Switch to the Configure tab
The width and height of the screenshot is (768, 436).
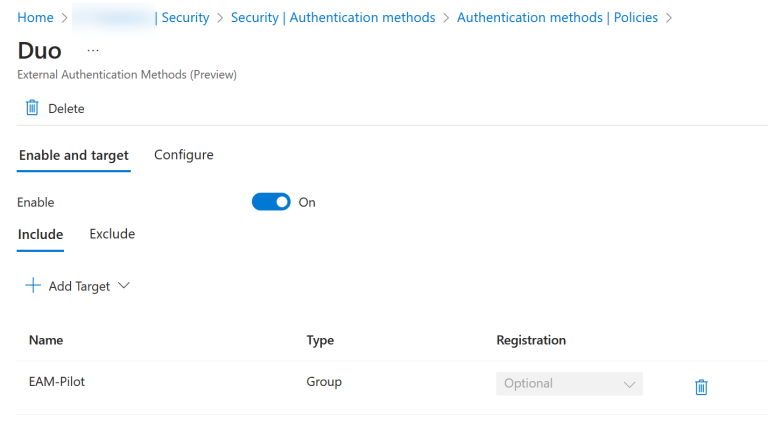click(x=183, y=155)
